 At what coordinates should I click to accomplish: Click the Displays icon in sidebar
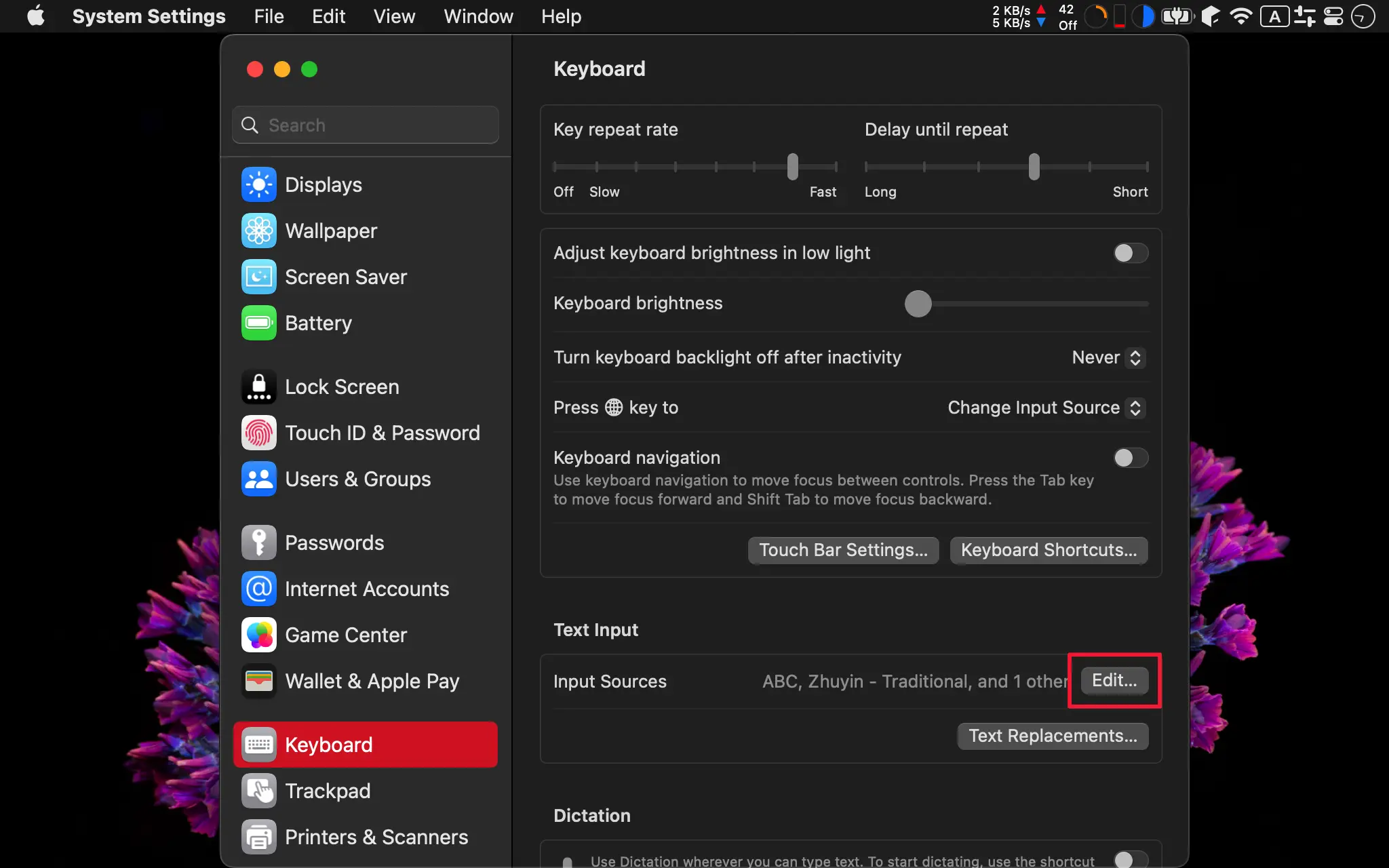click(258, 184)
